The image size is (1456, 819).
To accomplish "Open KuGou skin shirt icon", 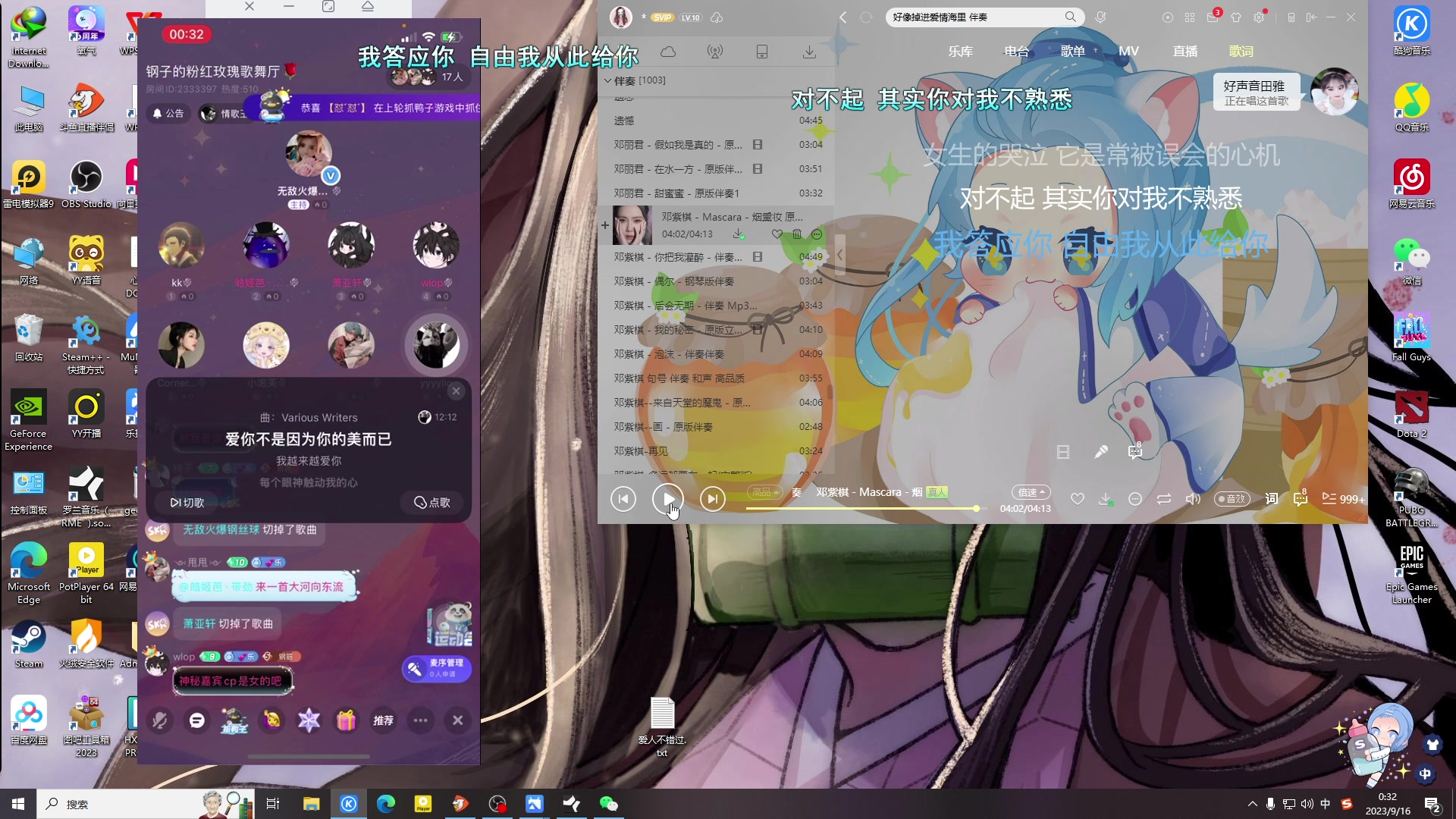I will coord(1236,17).
